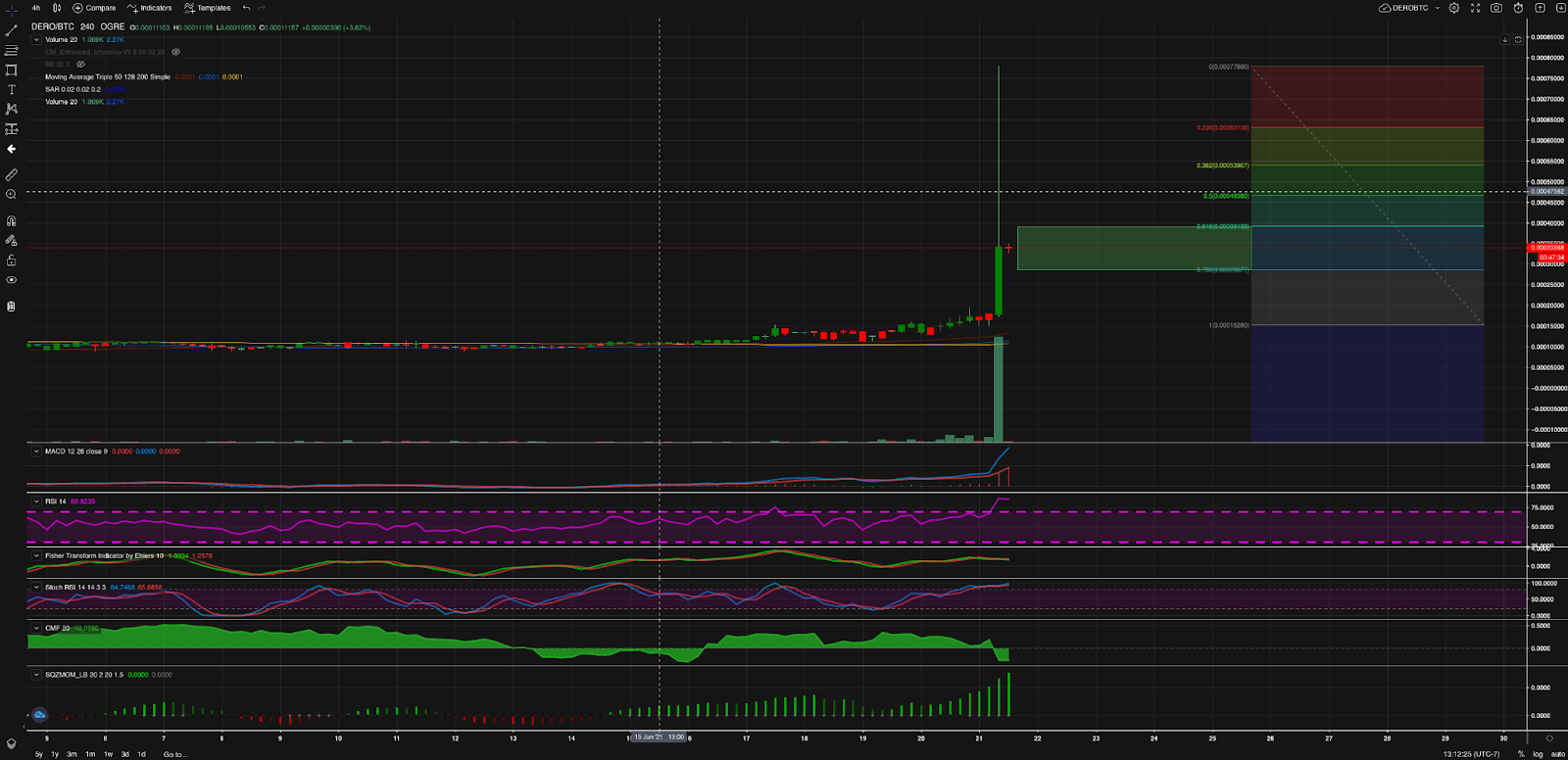Select the trend line drawing tool
The image size is (1568, 760).
(12, 30)
